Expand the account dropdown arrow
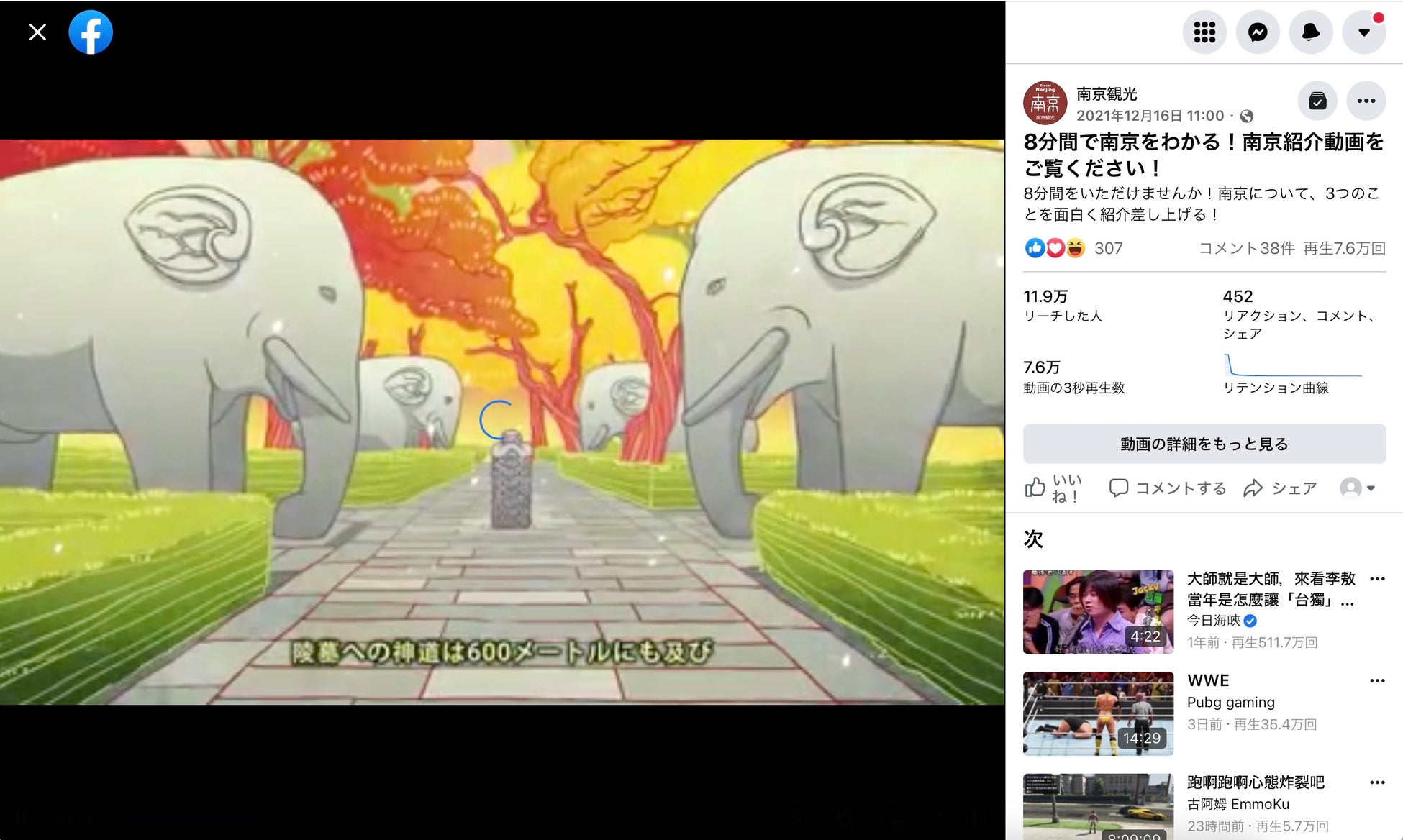The image size is (1403, 840). click(x=1364, y=32)
